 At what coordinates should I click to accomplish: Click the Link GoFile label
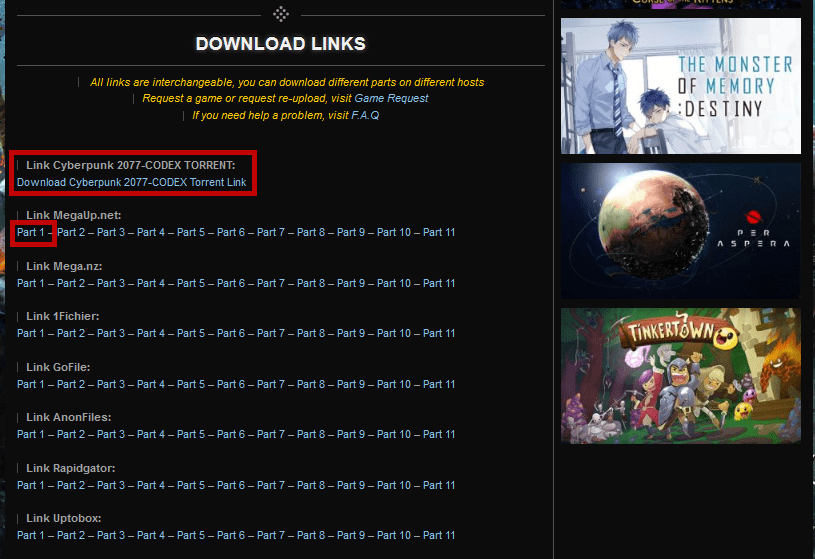click(58, 367)
